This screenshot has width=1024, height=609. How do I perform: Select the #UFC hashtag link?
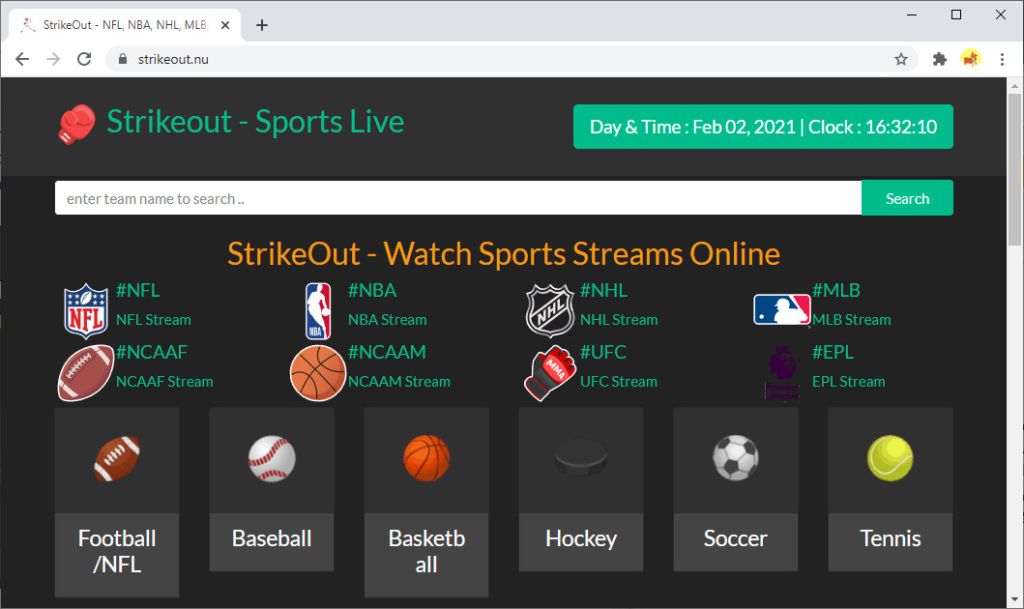[603, 352]
